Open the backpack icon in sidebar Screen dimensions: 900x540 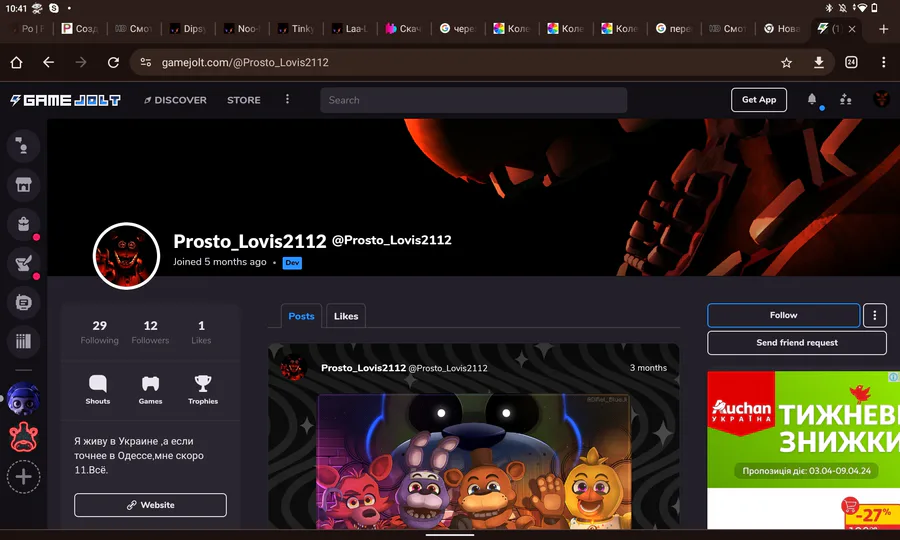click(23, 224)
